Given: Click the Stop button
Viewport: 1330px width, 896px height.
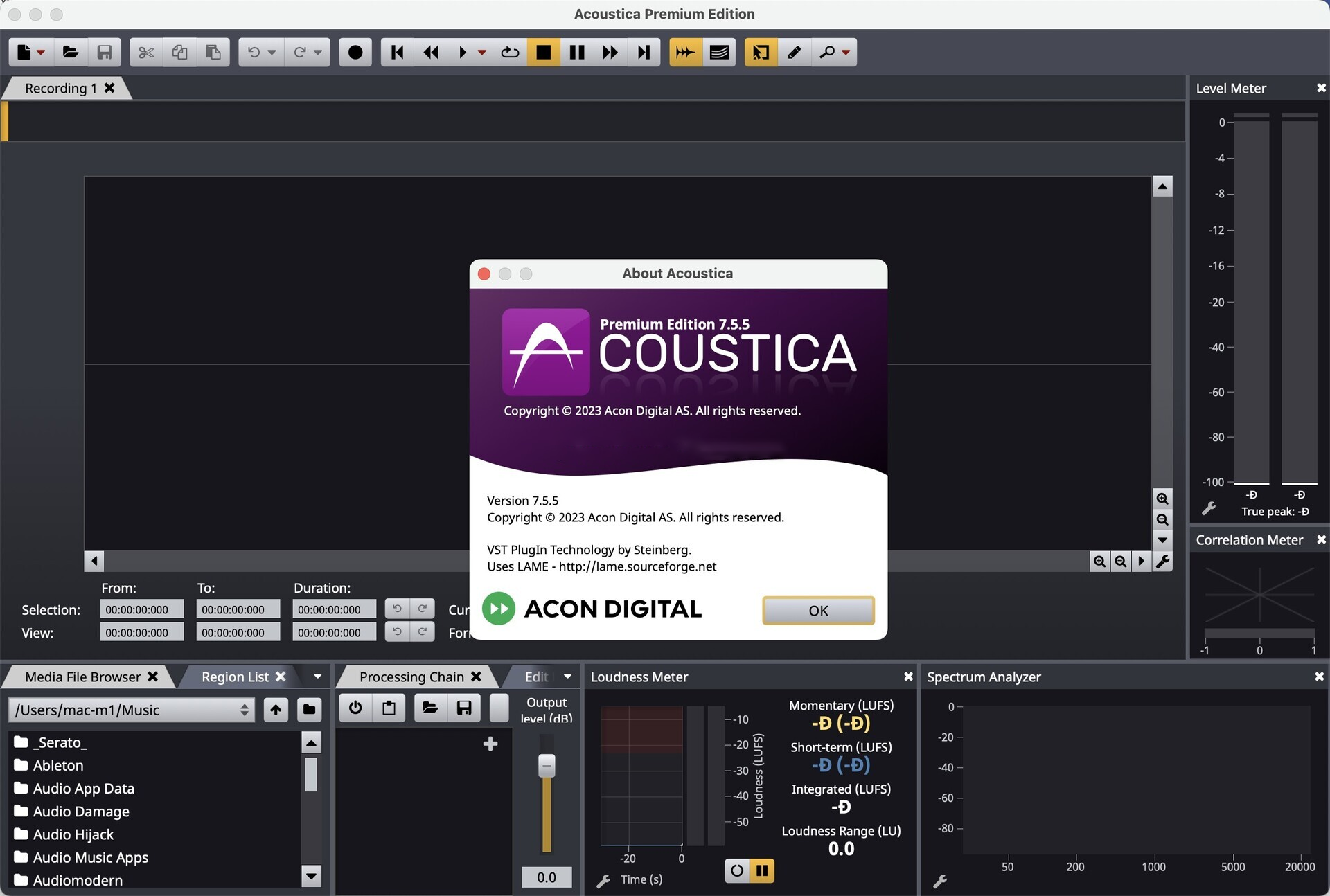Looking at the screenshot, I should click(x=544, y=52).
